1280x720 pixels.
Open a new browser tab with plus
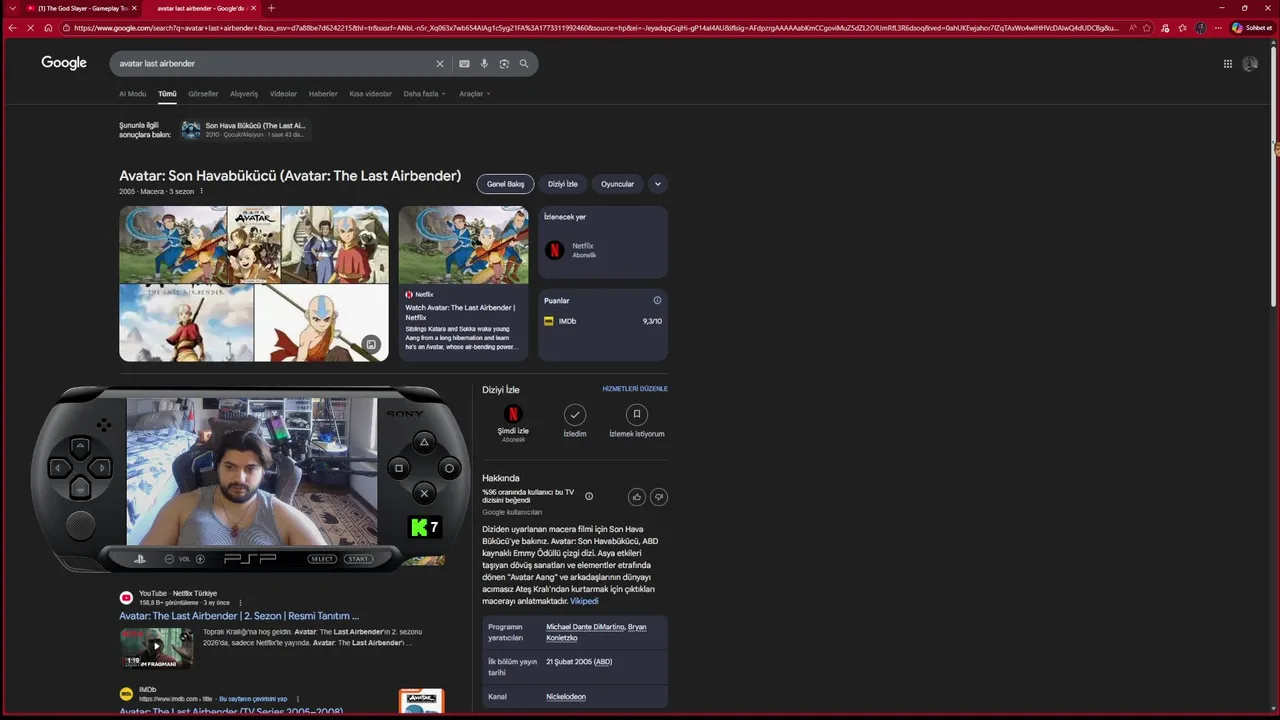pyautogui.click(x=271, y=8)
